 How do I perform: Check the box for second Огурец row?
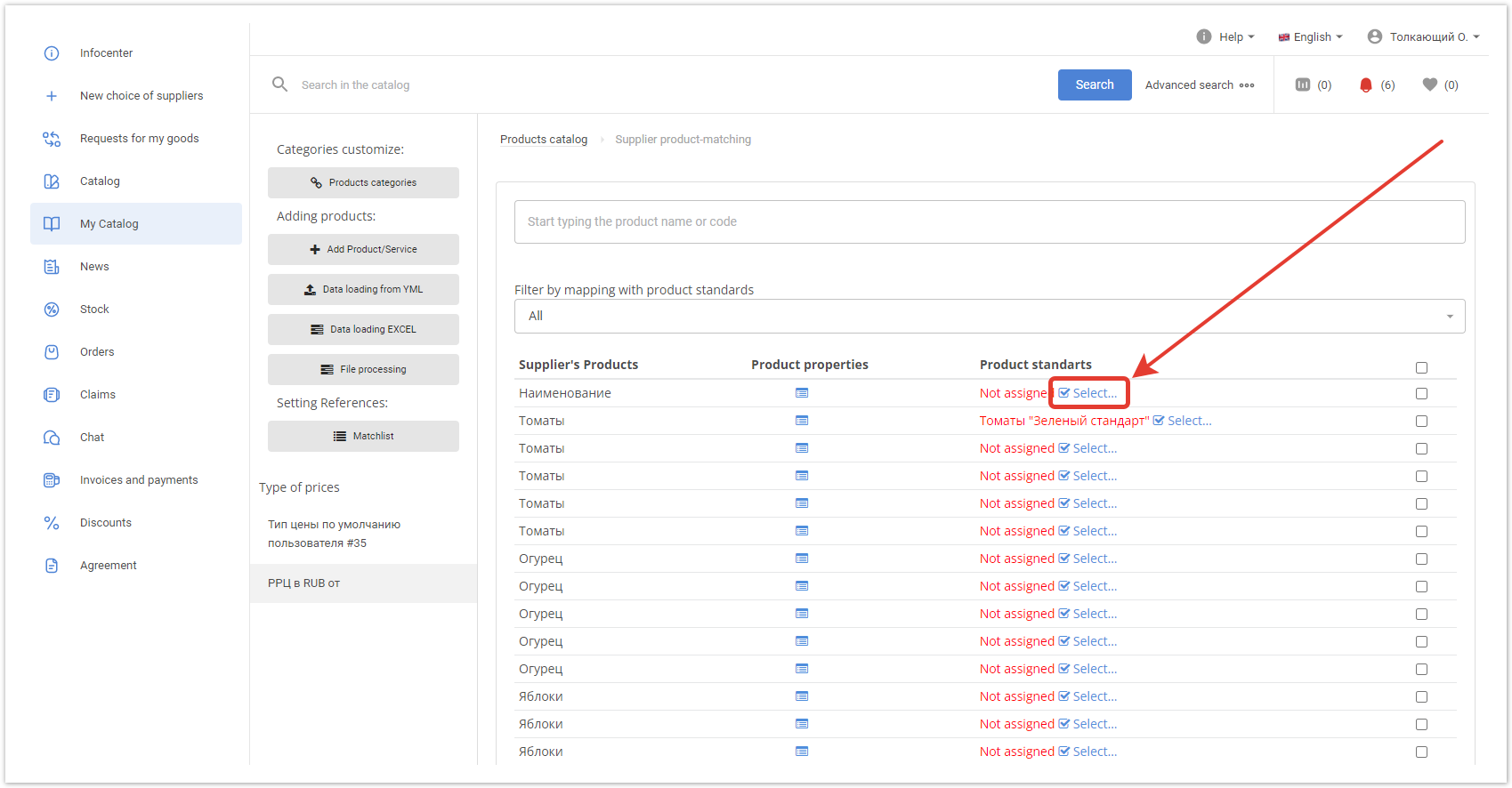point(1421,586)
